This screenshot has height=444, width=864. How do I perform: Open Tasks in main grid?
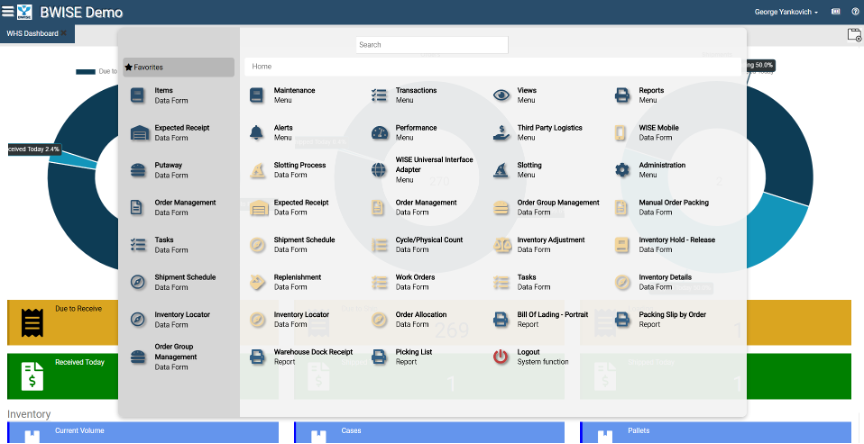point(522,283)
